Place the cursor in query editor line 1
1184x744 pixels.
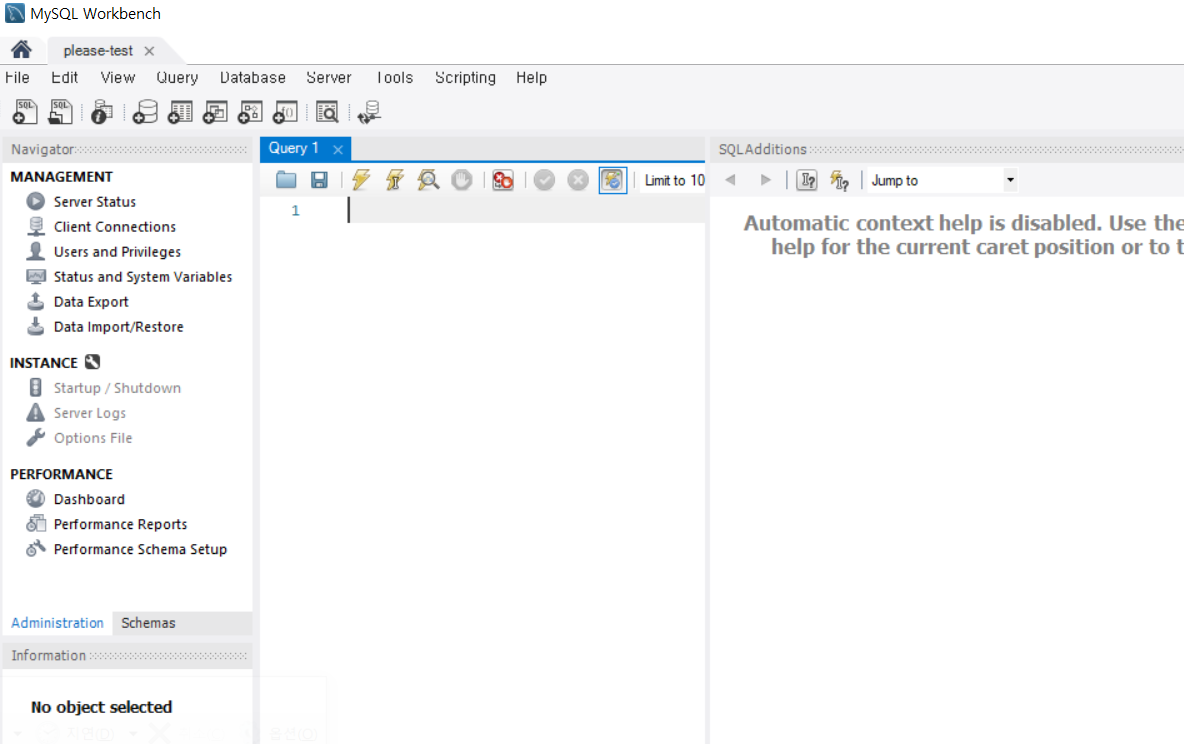(526, 210)
